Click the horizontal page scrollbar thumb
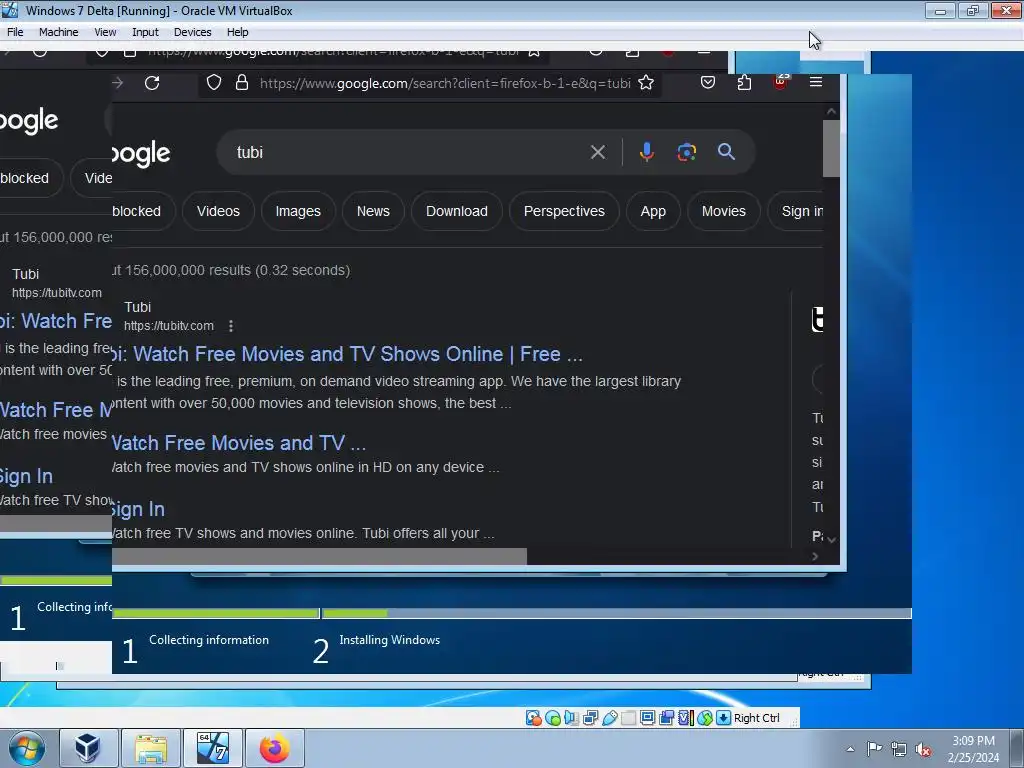Viewport: 1024px width, 768px height. tap(319, 556)
